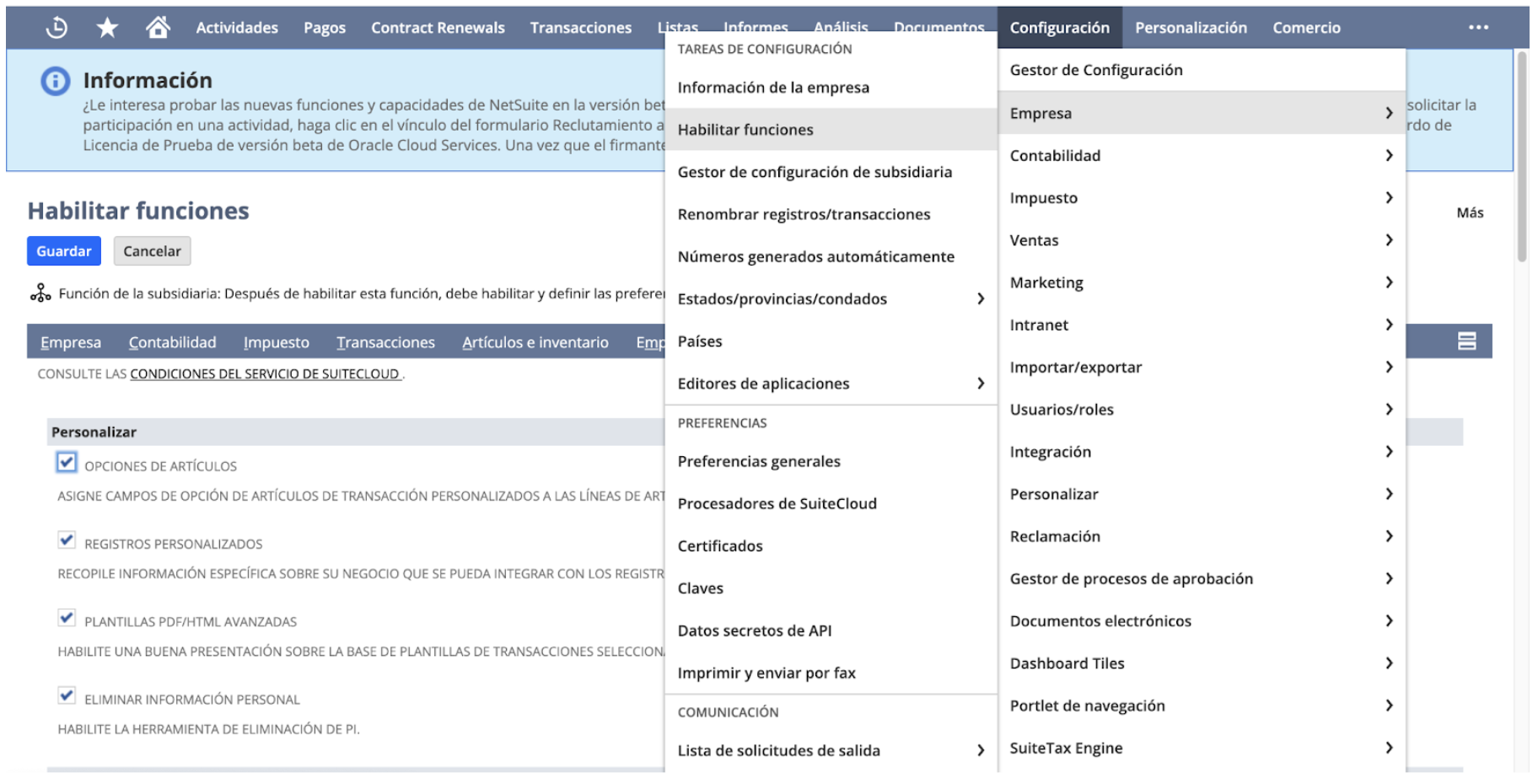
Task: Choose Renombrar registros/transacciones
Action: pos(831,214)
